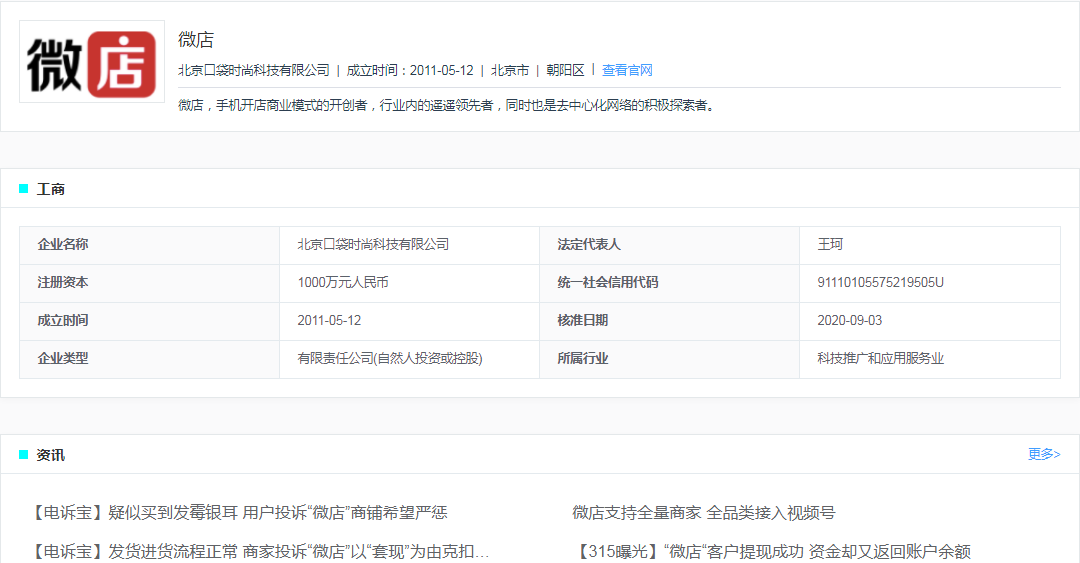
Task: Open news 发货进货流程正常 商家投诉微店
Action: click(x=259, y=551)
